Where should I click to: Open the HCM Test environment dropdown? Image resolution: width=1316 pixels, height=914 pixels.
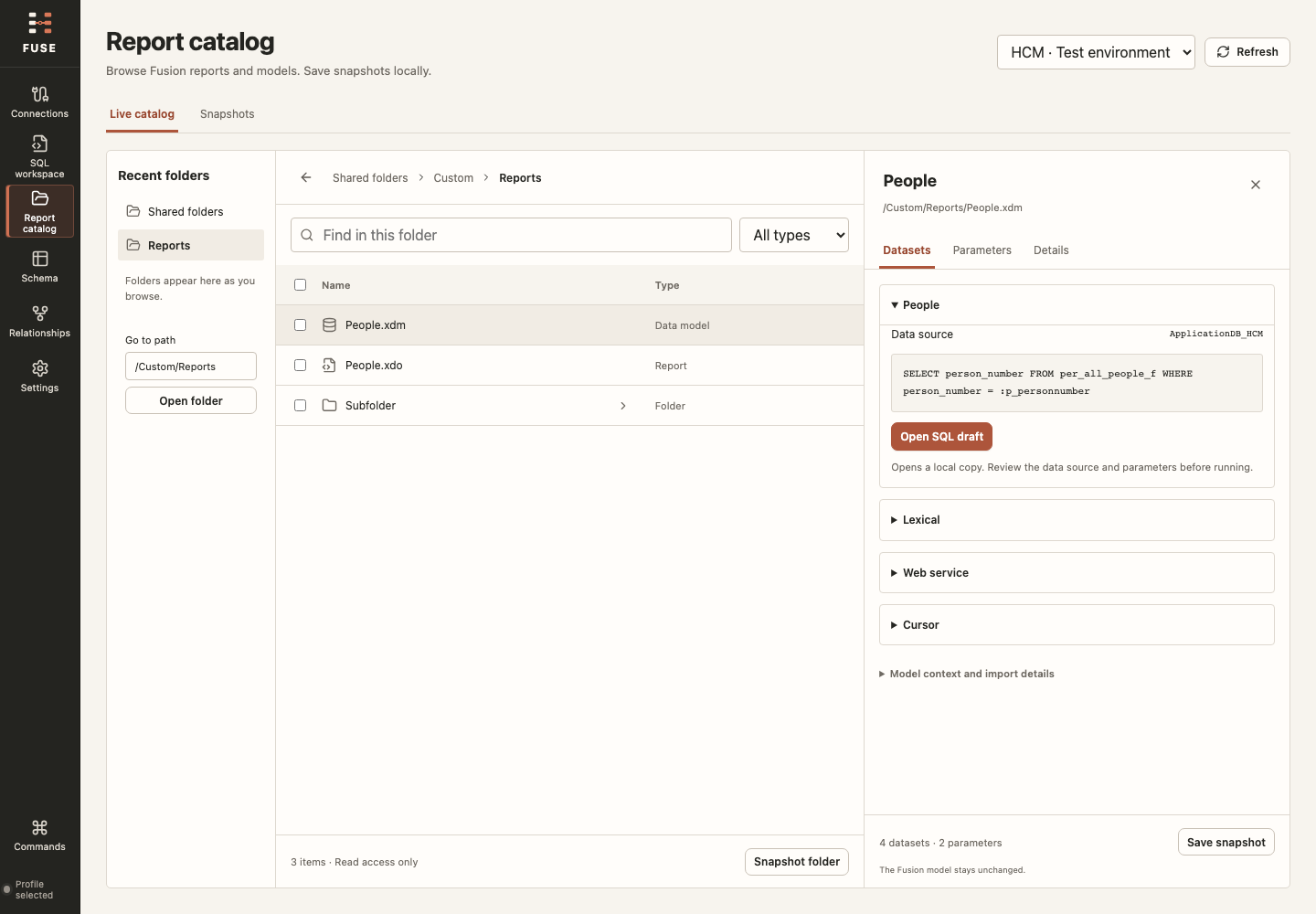1096,52
